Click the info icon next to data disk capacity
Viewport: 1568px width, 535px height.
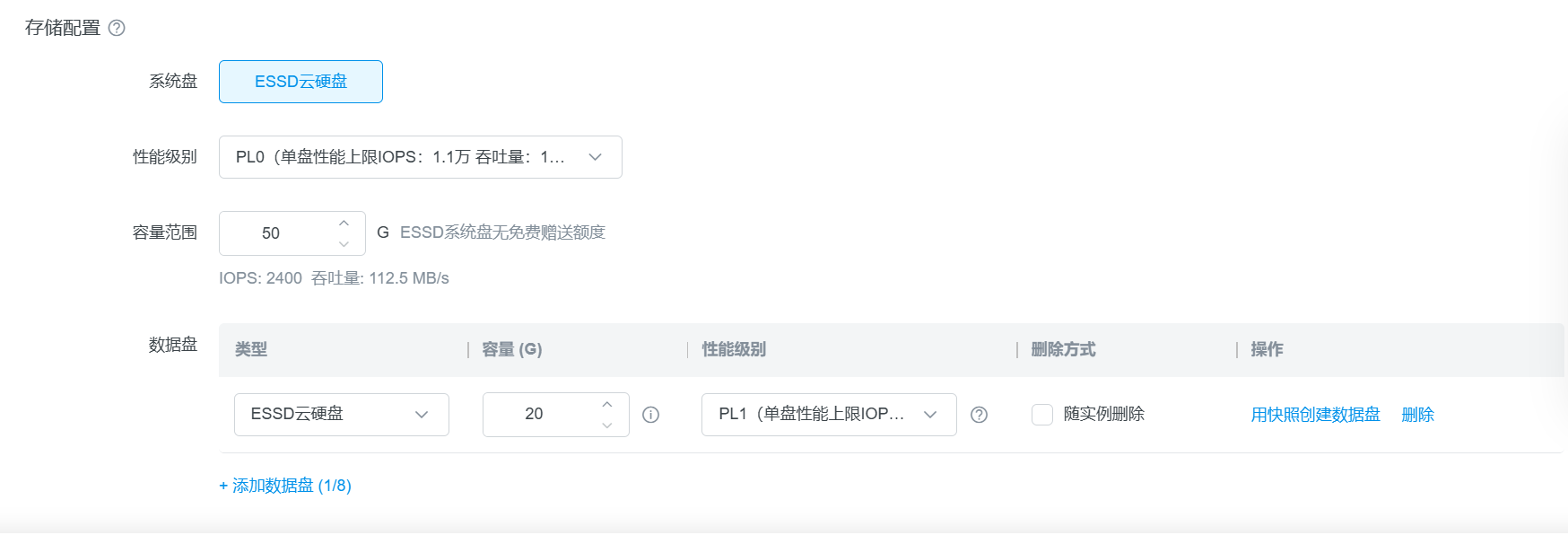click(651, 415)
